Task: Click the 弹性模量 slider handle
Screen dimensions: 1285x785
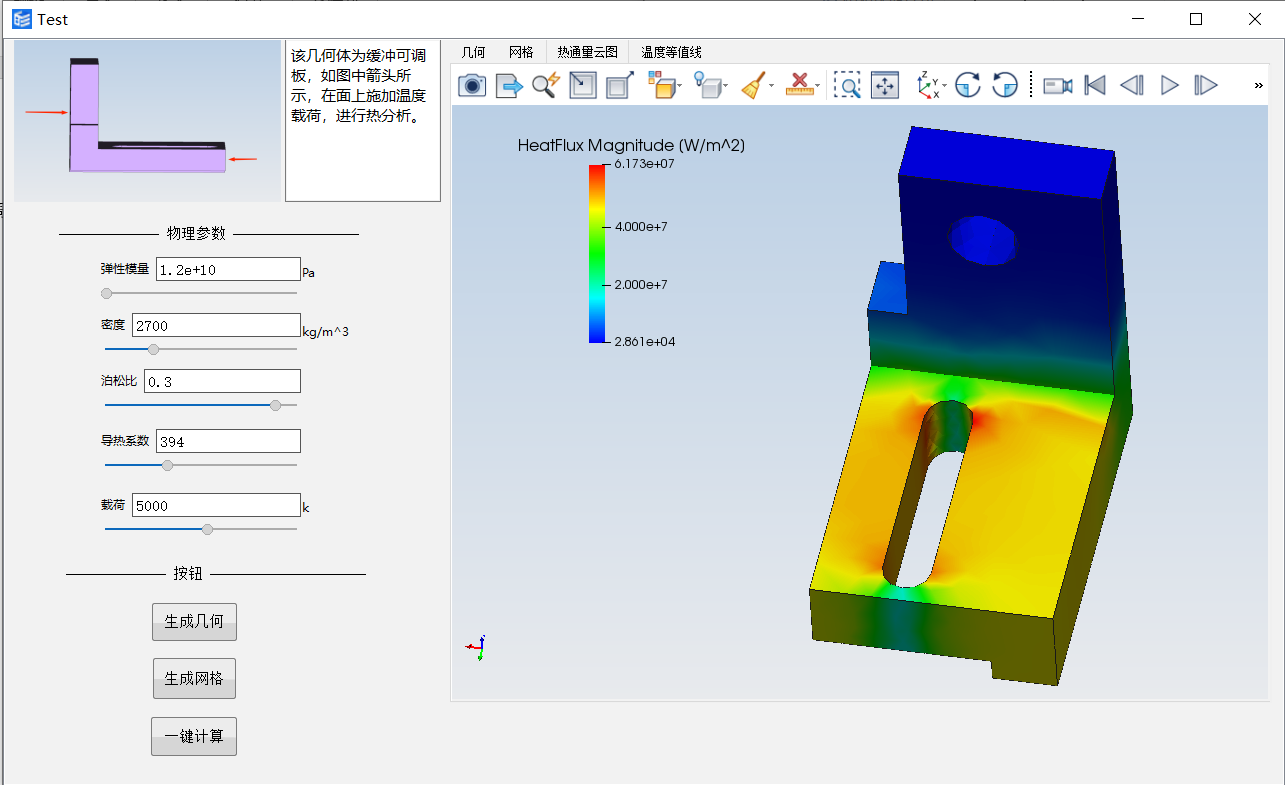Action: coord(107,293)
